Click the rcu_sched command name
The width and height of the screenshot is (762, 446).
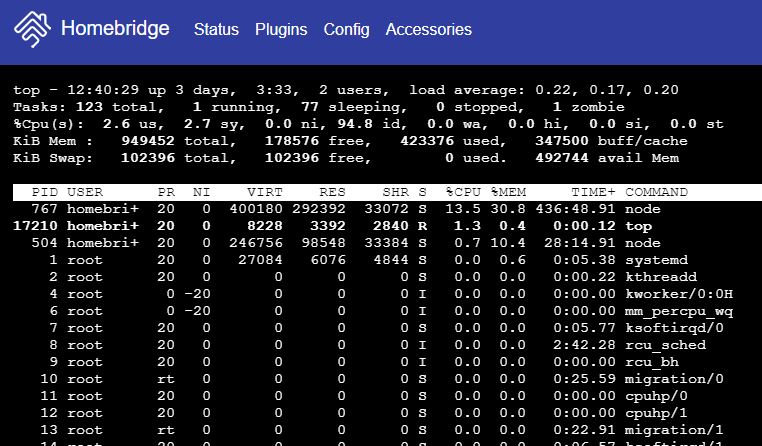[665, 345]
